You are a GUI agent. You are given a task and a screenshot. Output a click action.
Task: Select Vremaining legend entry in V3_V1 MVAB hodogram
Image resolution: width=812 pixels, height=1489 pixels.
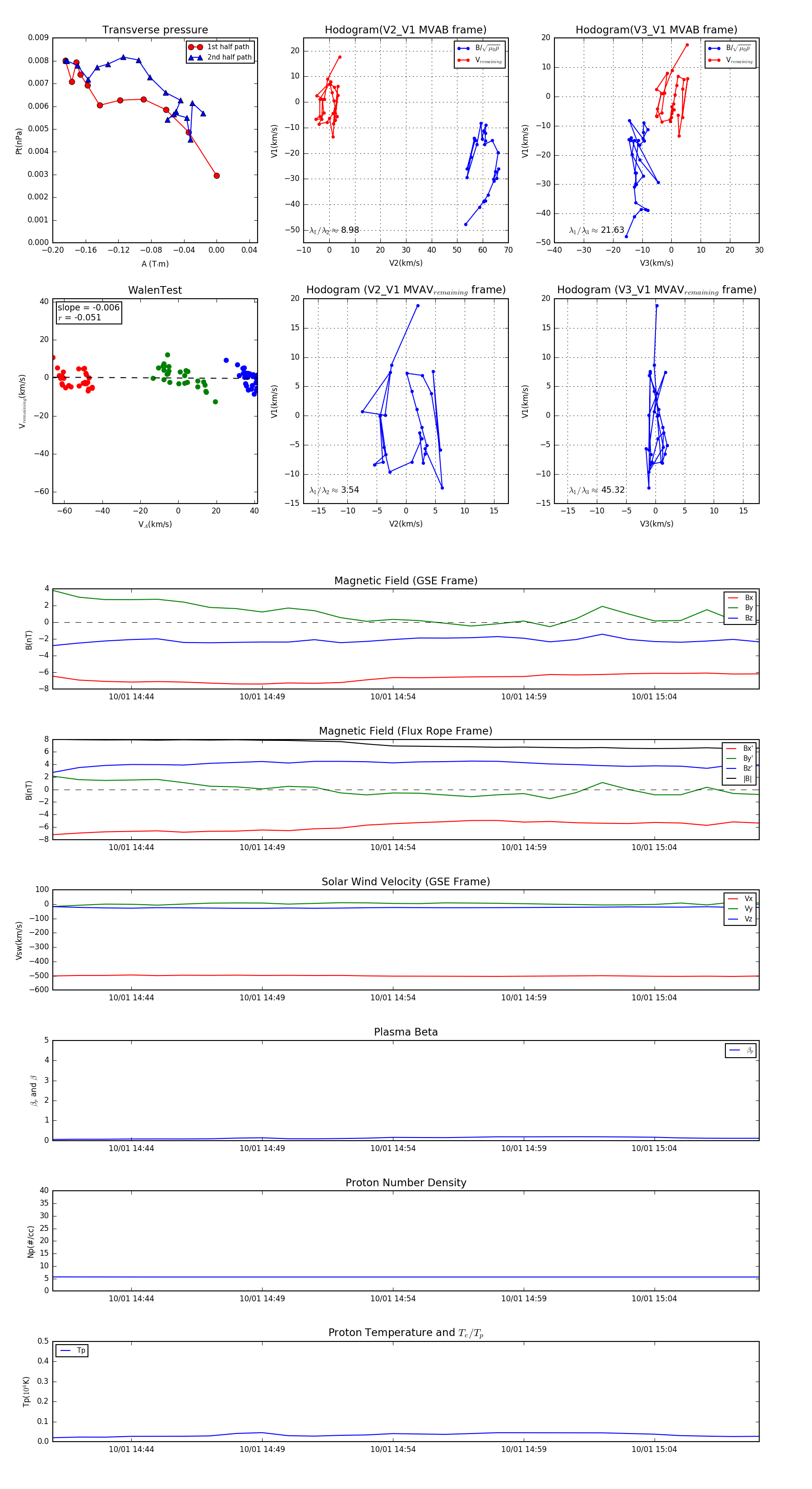tap(729, 60)
